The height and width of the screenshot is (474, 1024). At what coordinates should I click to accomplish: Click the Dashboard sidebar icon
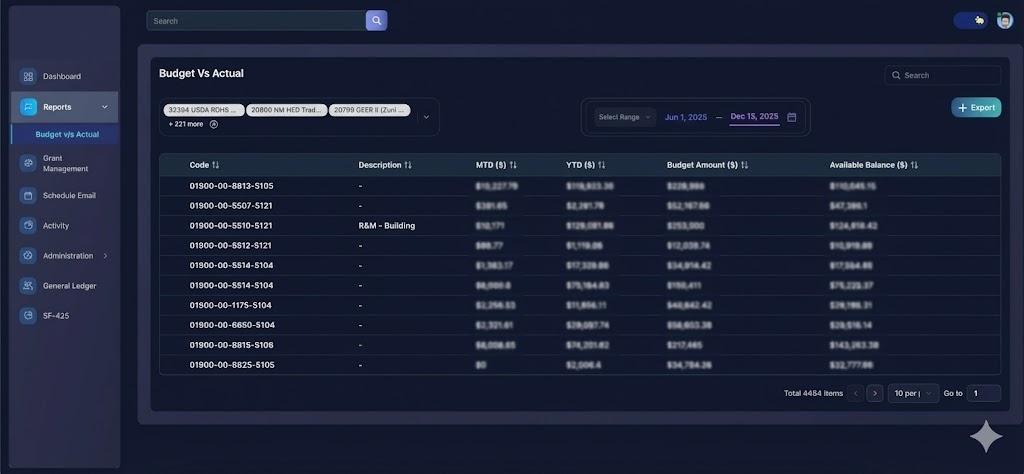pos(28,76)
